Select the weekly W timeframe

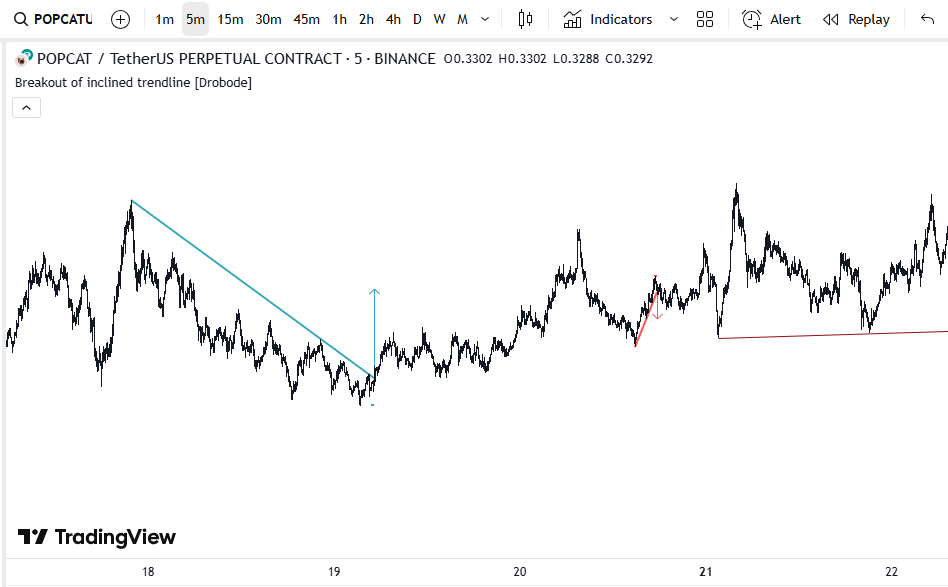[x=439, y=19]
